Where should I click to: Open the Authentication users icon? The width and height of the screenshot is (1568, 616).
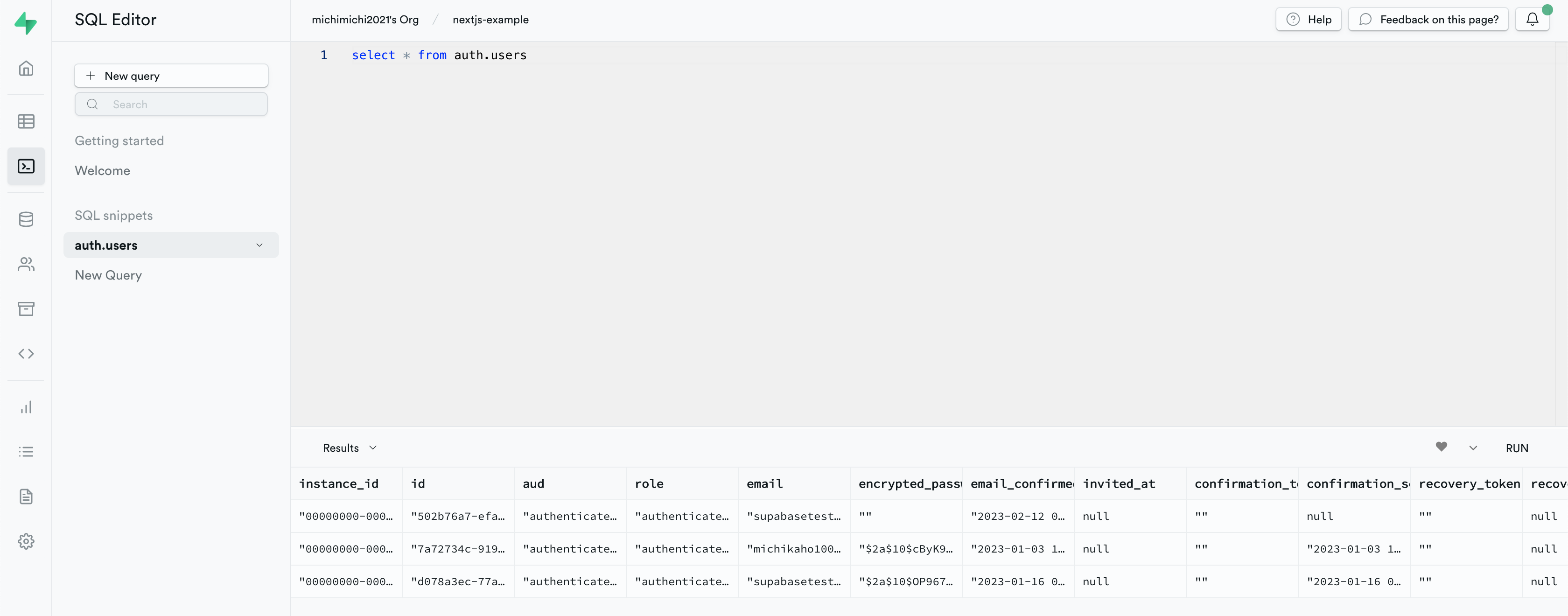click(x=26, y=264)
